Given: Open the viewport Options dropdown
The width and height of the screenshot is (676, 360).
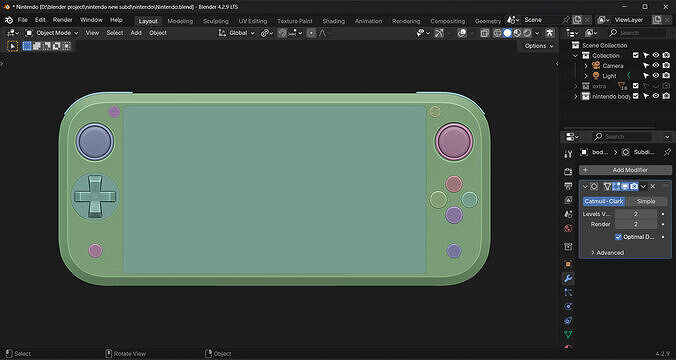Looking at the screenshot, I should pos(539,46).
